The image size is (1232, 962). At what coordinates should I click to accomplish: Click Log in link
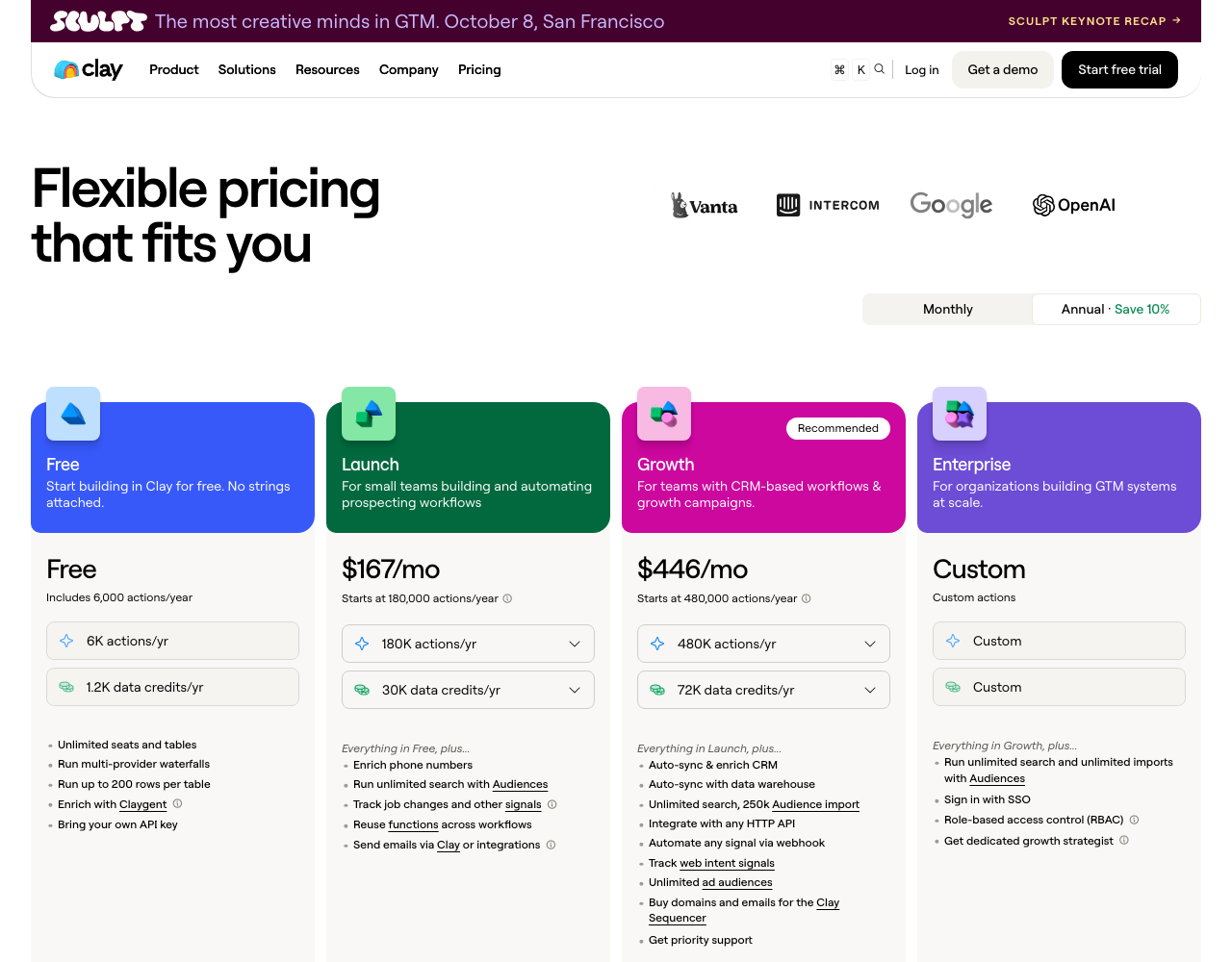pyautogui.click(x=921, y=69)
